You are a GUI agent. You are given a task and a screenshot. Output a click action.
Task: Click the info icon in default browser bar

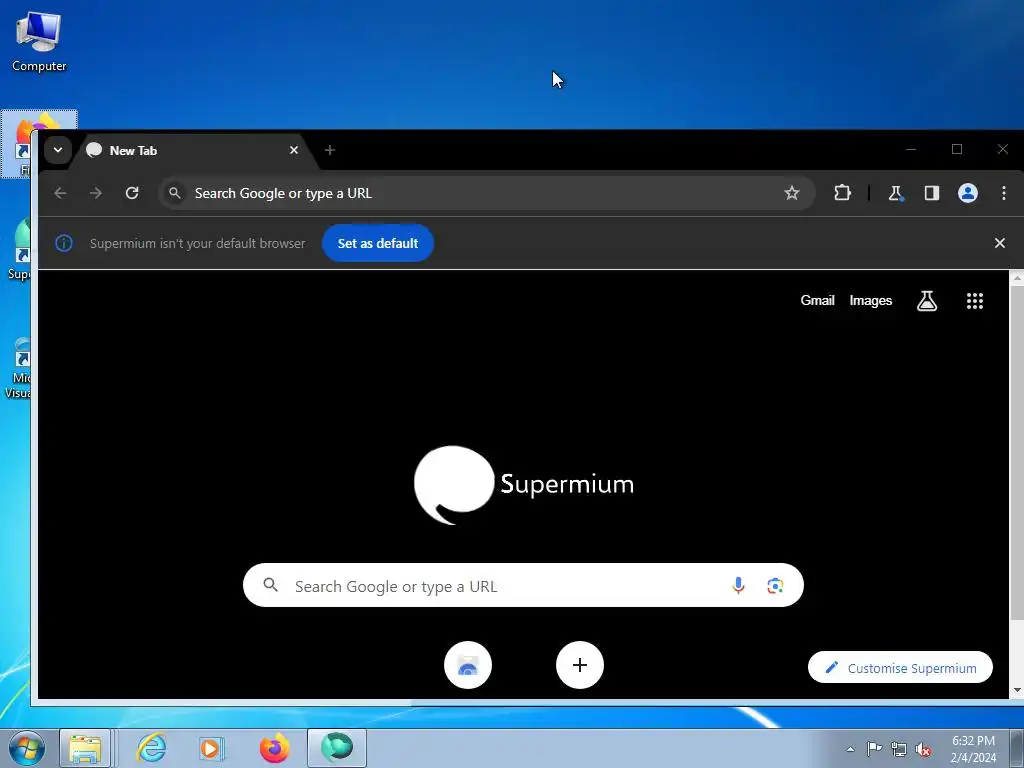coord(64,243)
